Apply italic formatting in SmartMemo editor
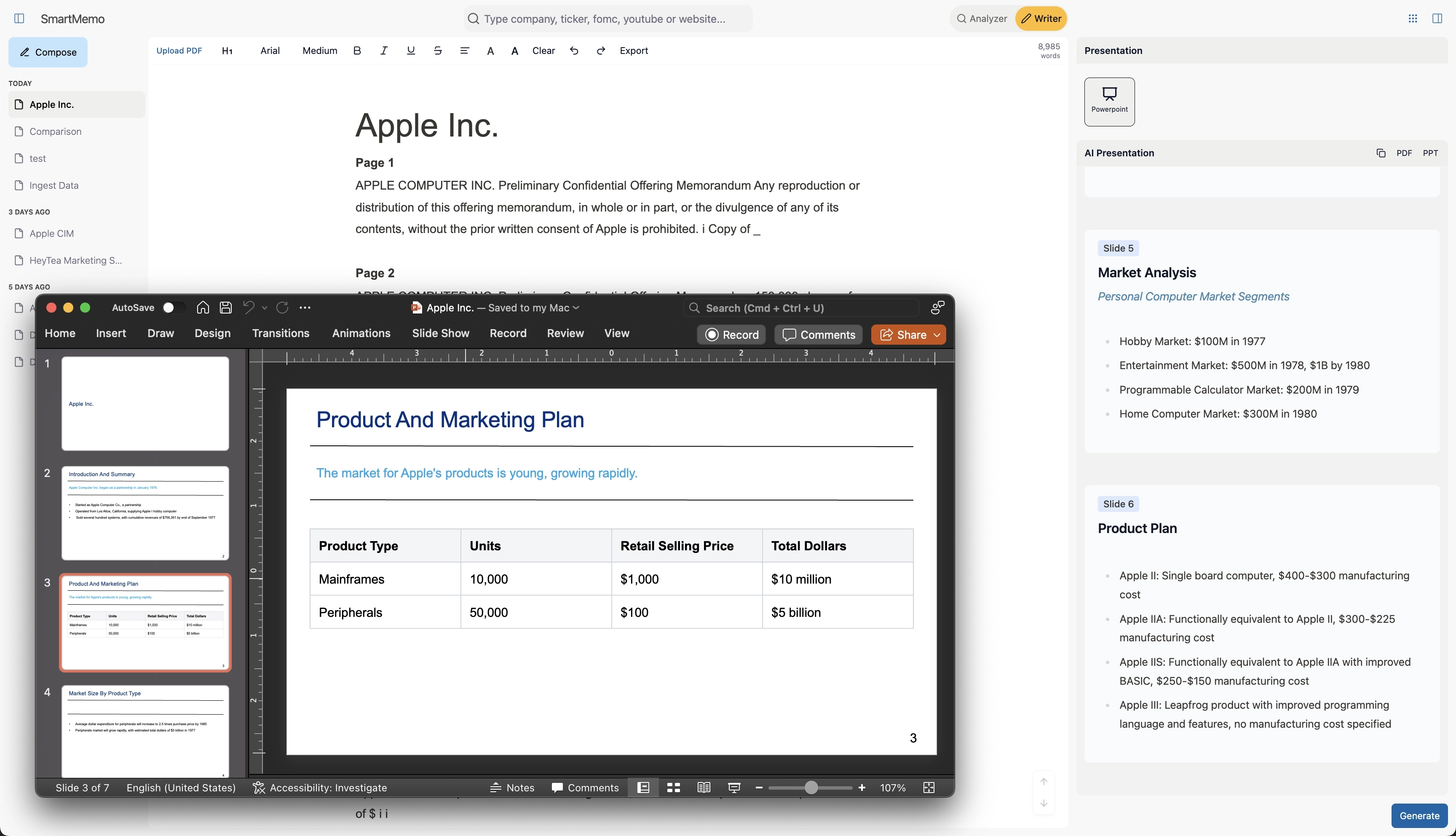1456x836 pixels. [384, 51]
